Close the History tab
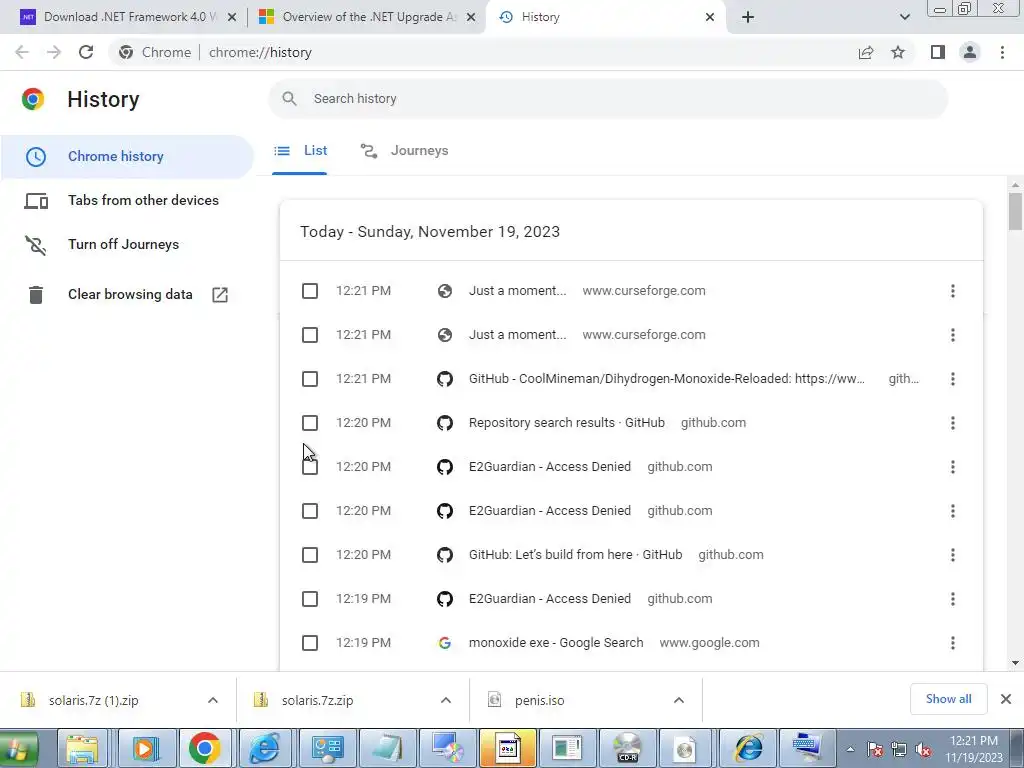Viewport: 1024px width, 768px height. click(710, 17)
